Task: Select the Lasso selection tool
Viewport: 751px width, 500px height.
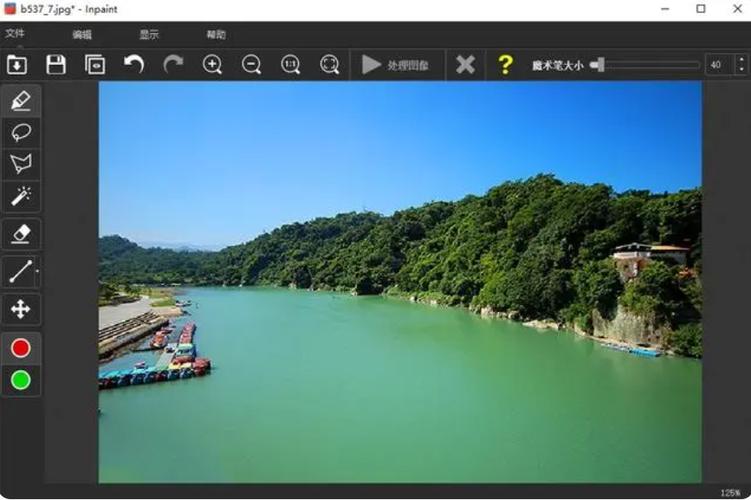Action: tap(20, 132)
